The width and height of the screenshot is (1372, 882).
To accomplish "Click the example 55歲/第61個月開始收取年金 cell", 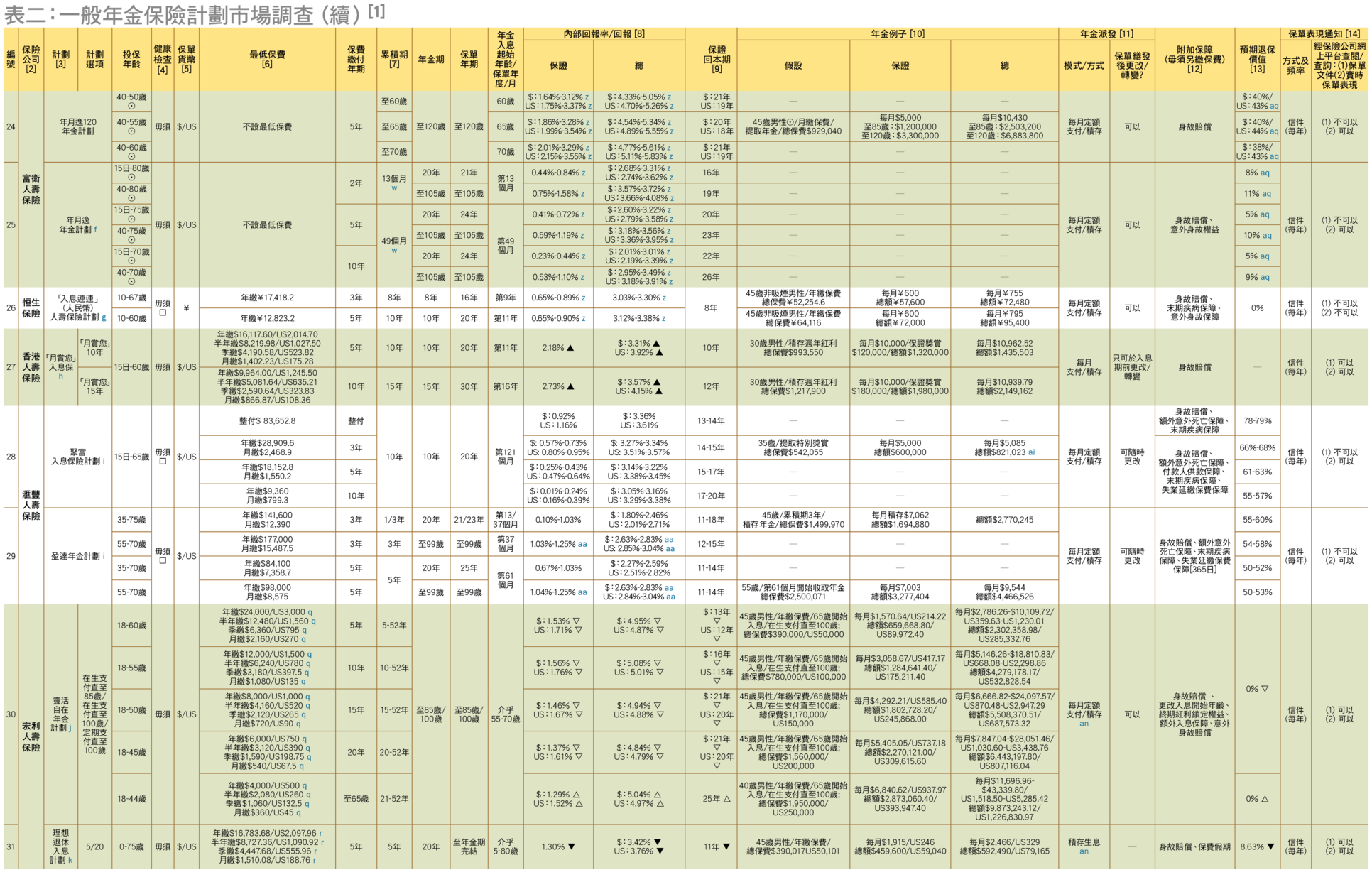I will coord(793,592).
